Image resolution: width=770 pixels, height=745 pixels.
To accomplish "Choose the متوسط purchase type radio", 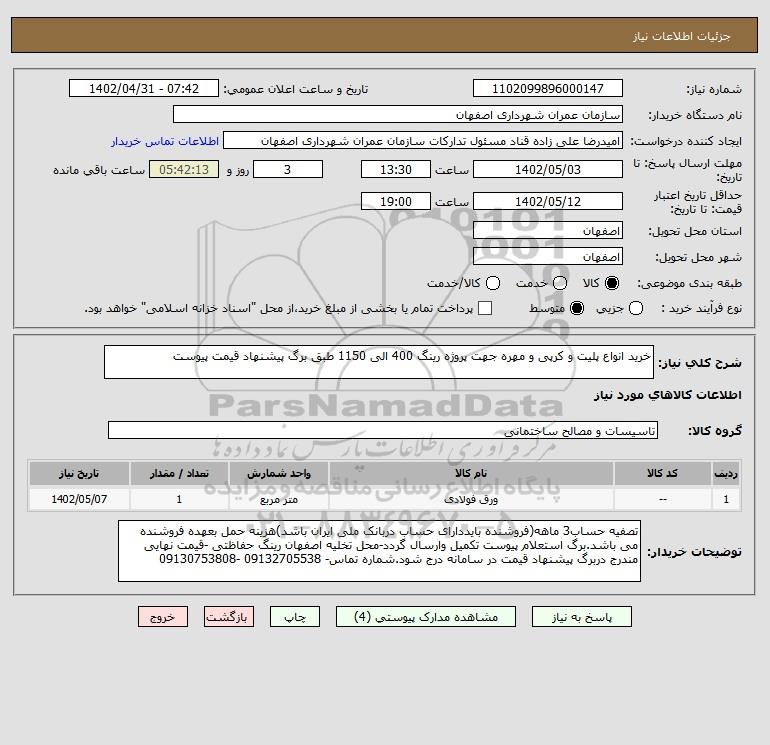I will 577,308.
